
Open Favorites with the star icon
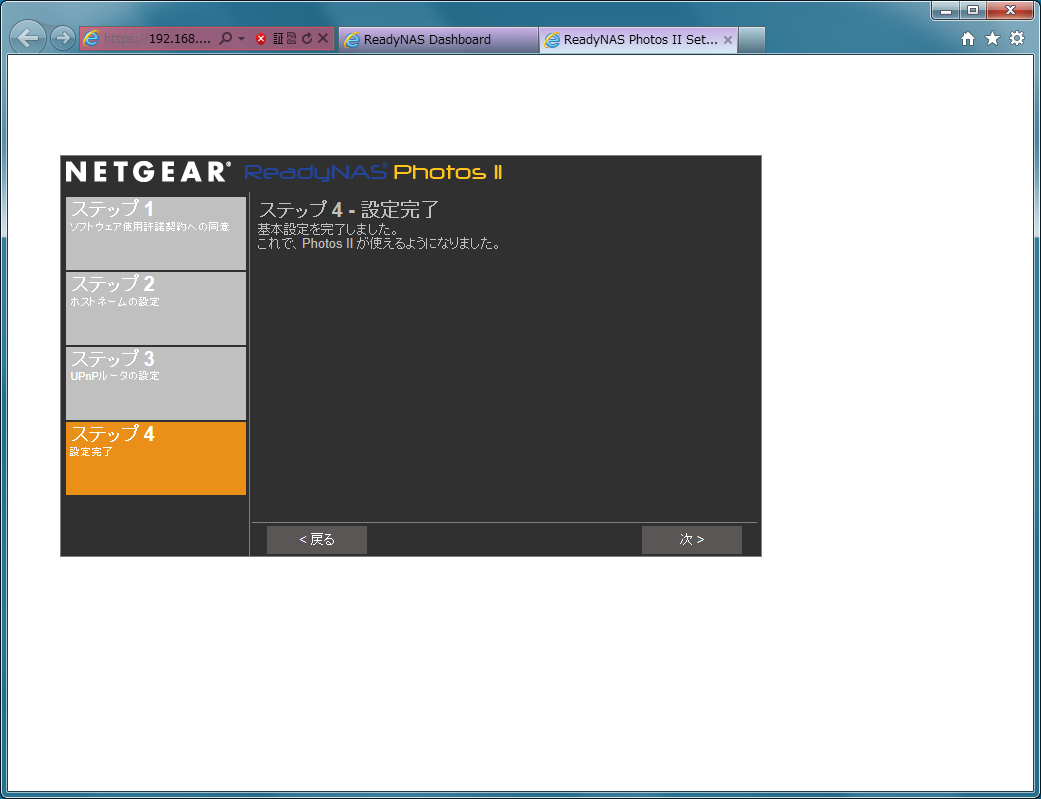coord(992,39)
